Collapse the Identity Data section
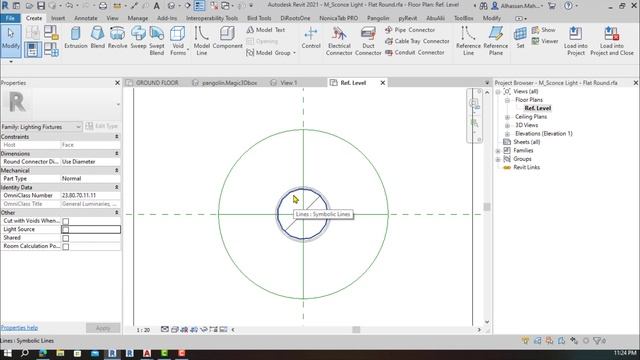The width and height of the screenshot is (640, 360). coord(116,187)
